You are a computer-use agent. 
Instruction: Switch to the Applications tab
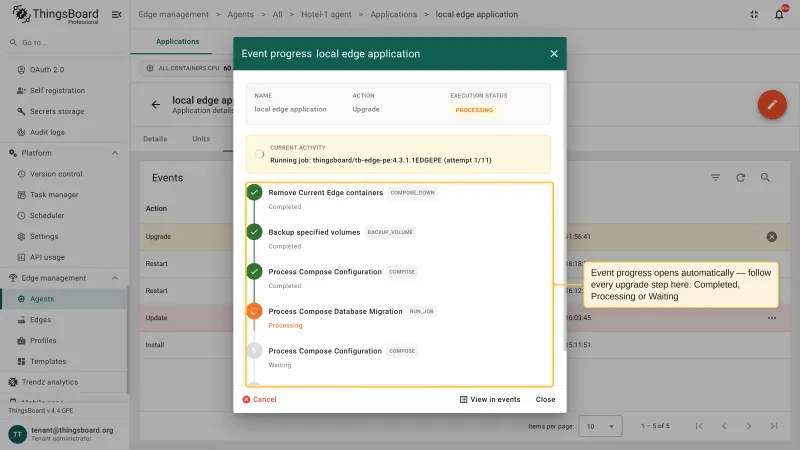tap(178, 42)
